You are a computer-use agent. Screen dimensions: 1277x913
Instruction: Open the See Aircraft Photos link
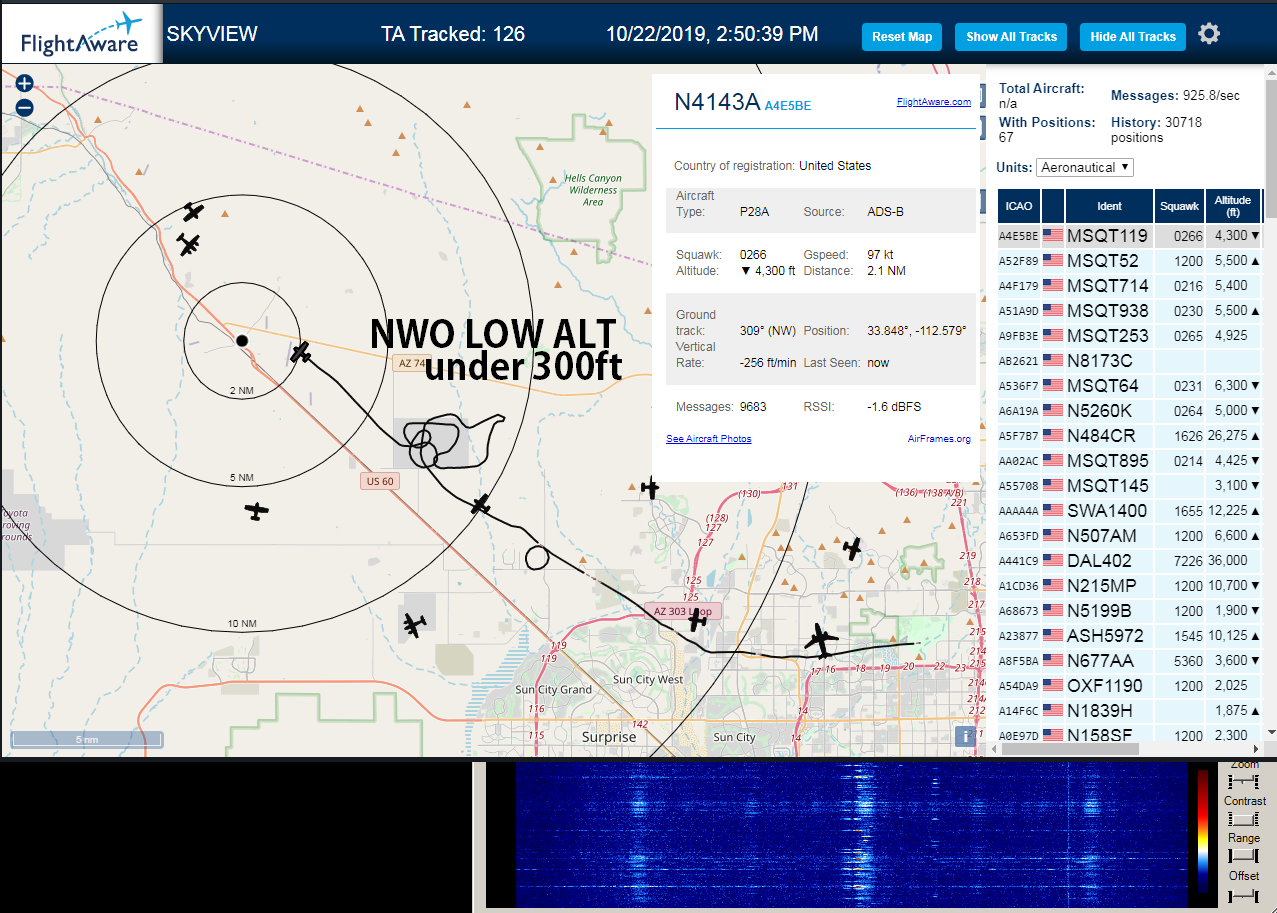pyautogui.click(x=709, y=439)
